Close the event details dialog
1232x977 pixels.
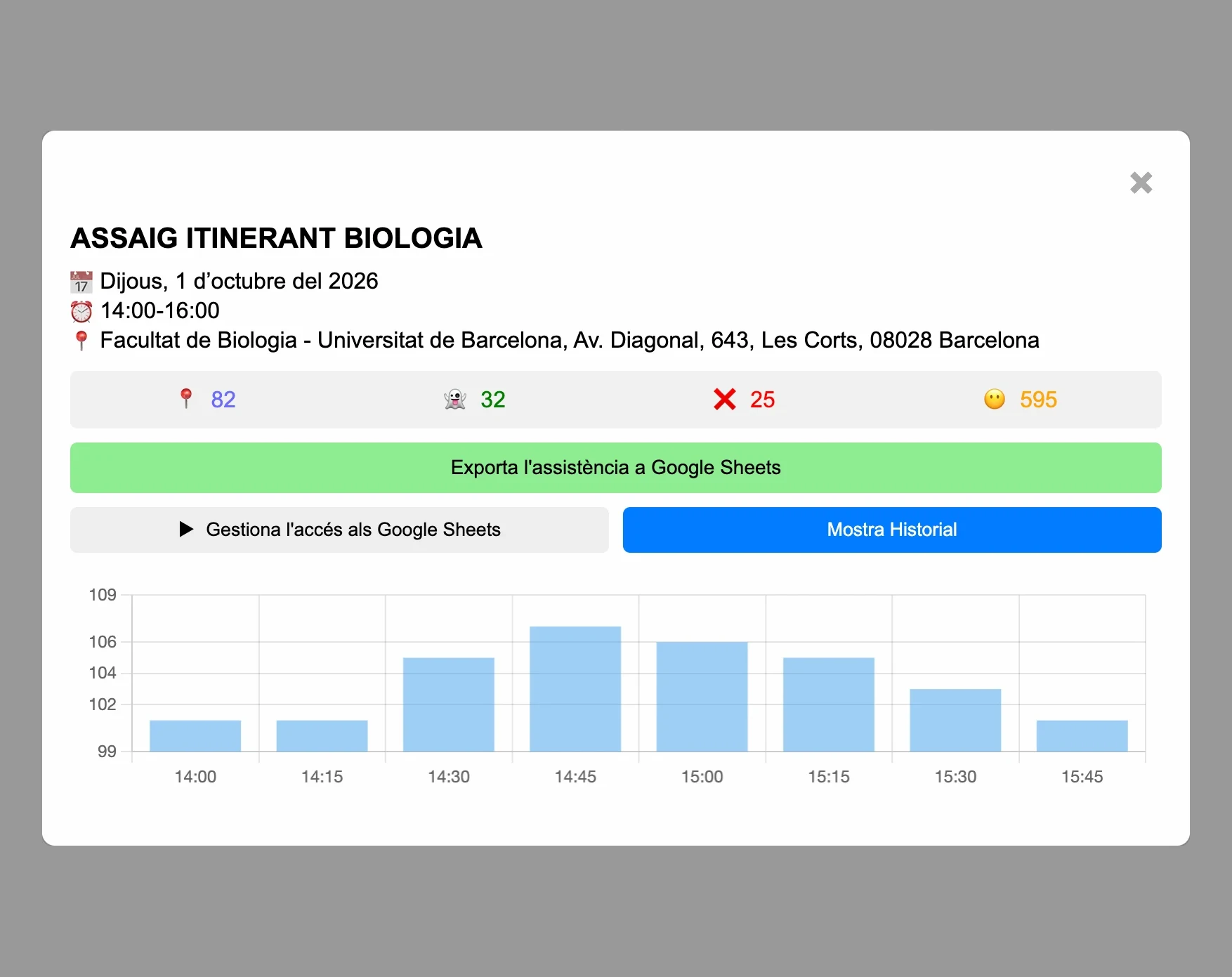pyautogui.click(x=1141, y=183)
